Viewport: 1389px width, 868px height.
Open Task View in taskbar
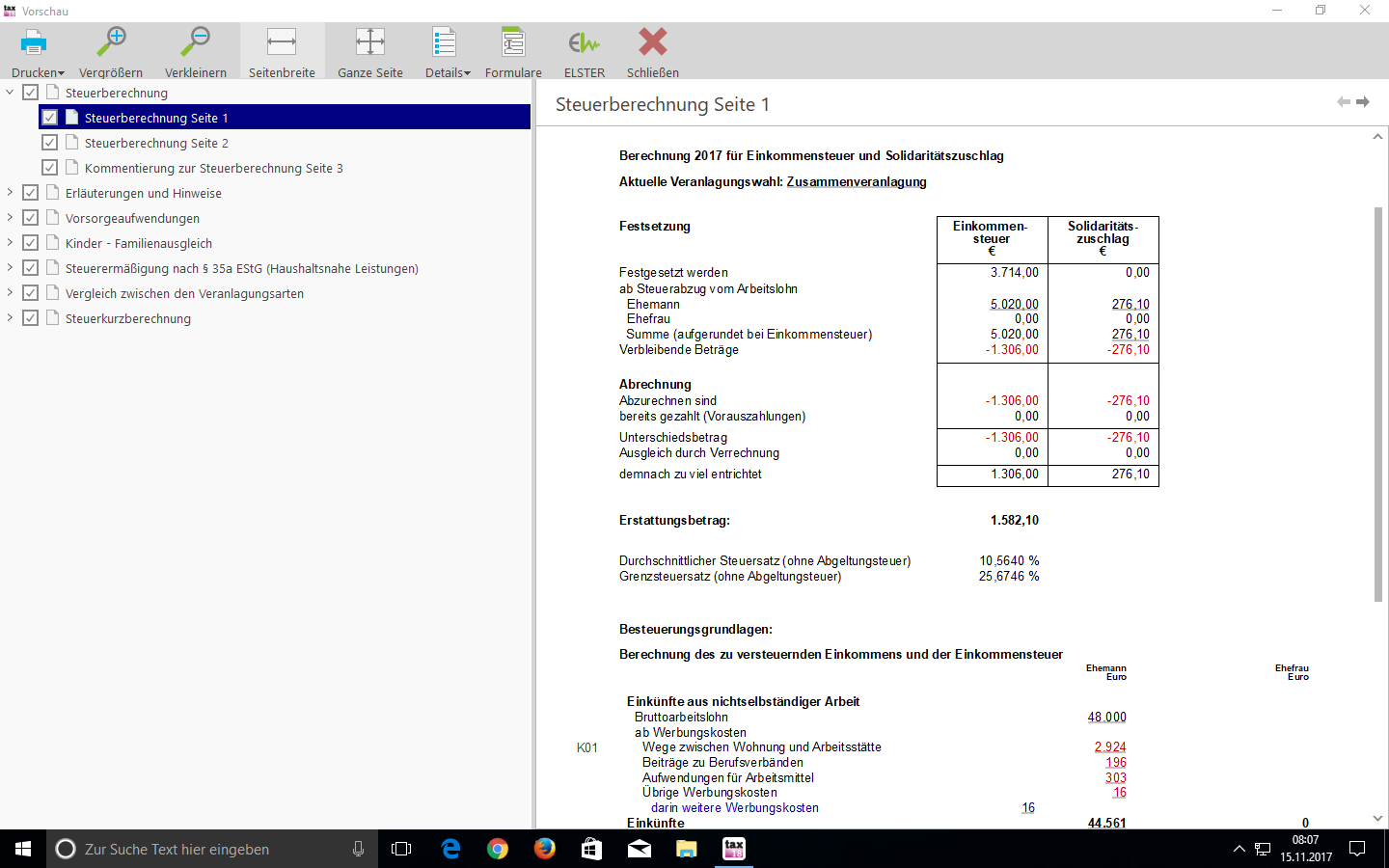[401, 849]
